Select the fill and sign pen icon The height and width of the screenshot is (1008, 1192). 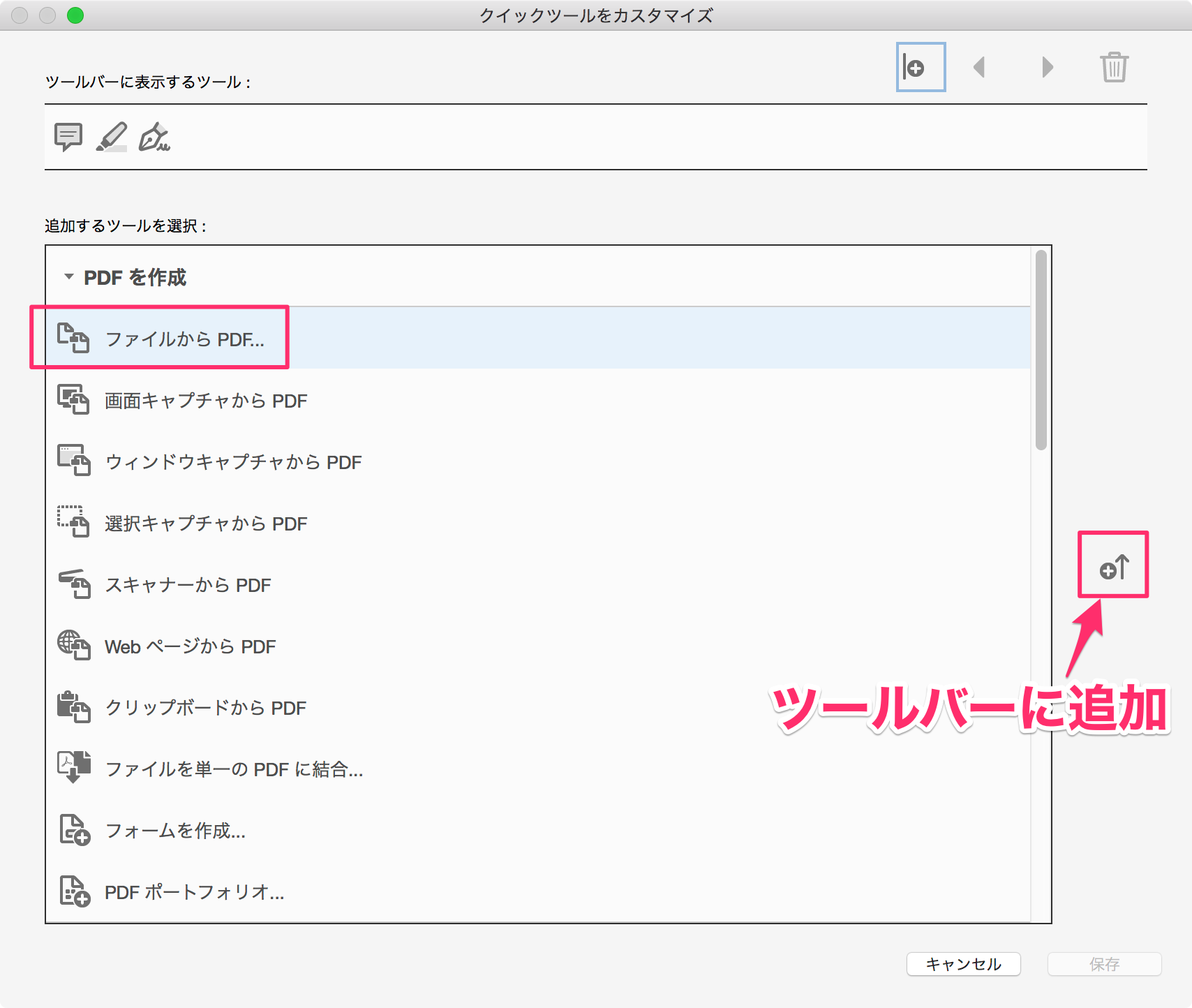(154, 137)
